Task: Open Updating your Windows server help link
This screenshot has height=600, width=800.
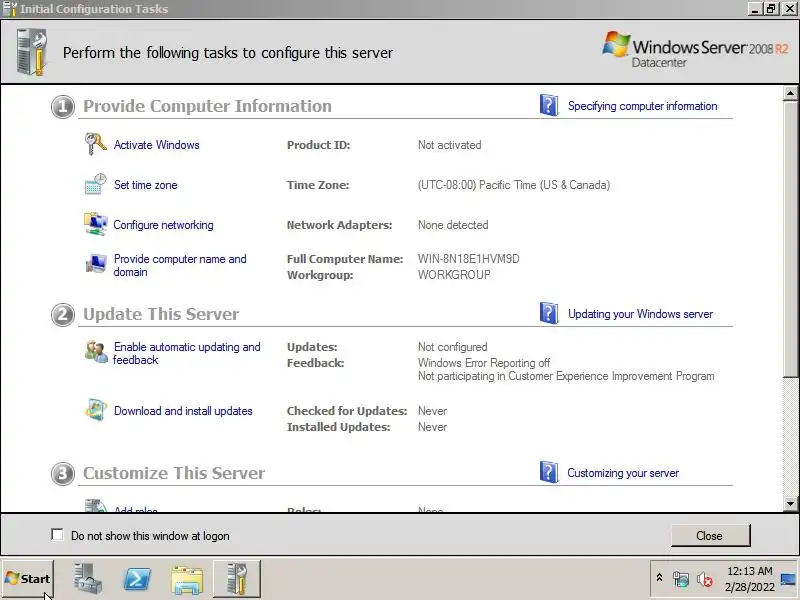Action: tap(640, 314)
